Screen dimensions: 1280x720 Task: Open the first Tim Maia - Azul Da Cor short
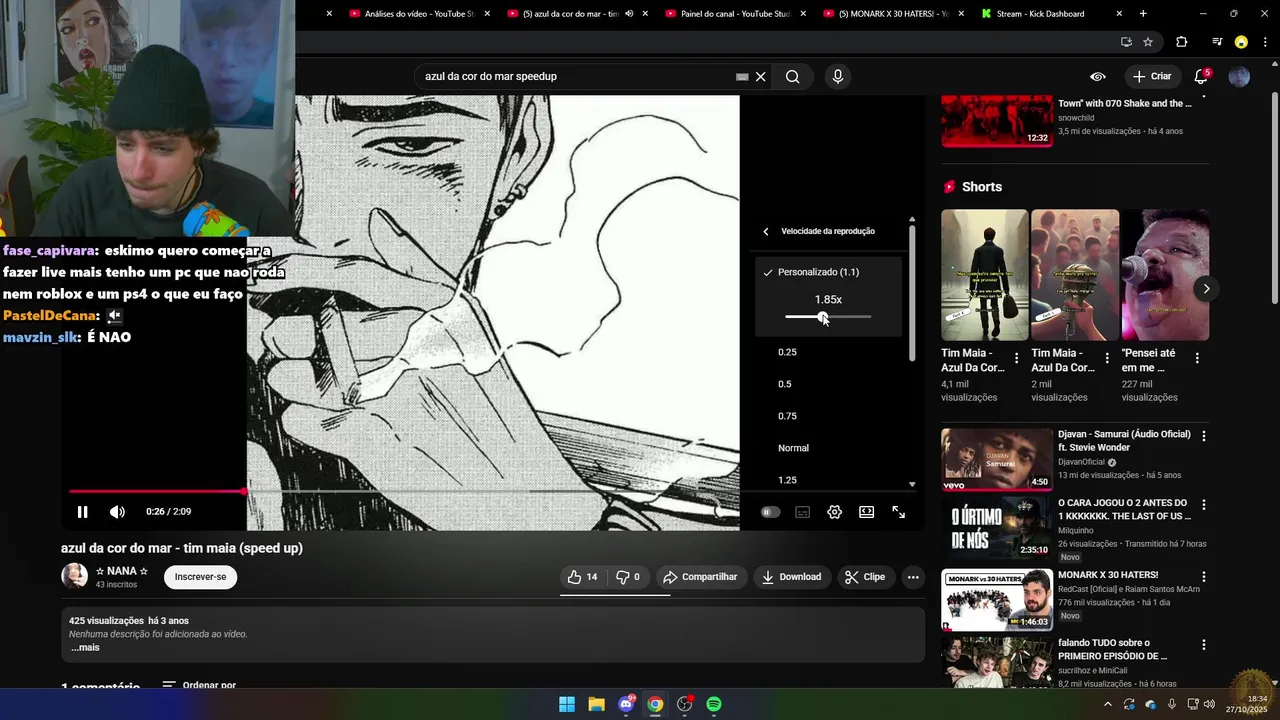(x=984, y=275)
